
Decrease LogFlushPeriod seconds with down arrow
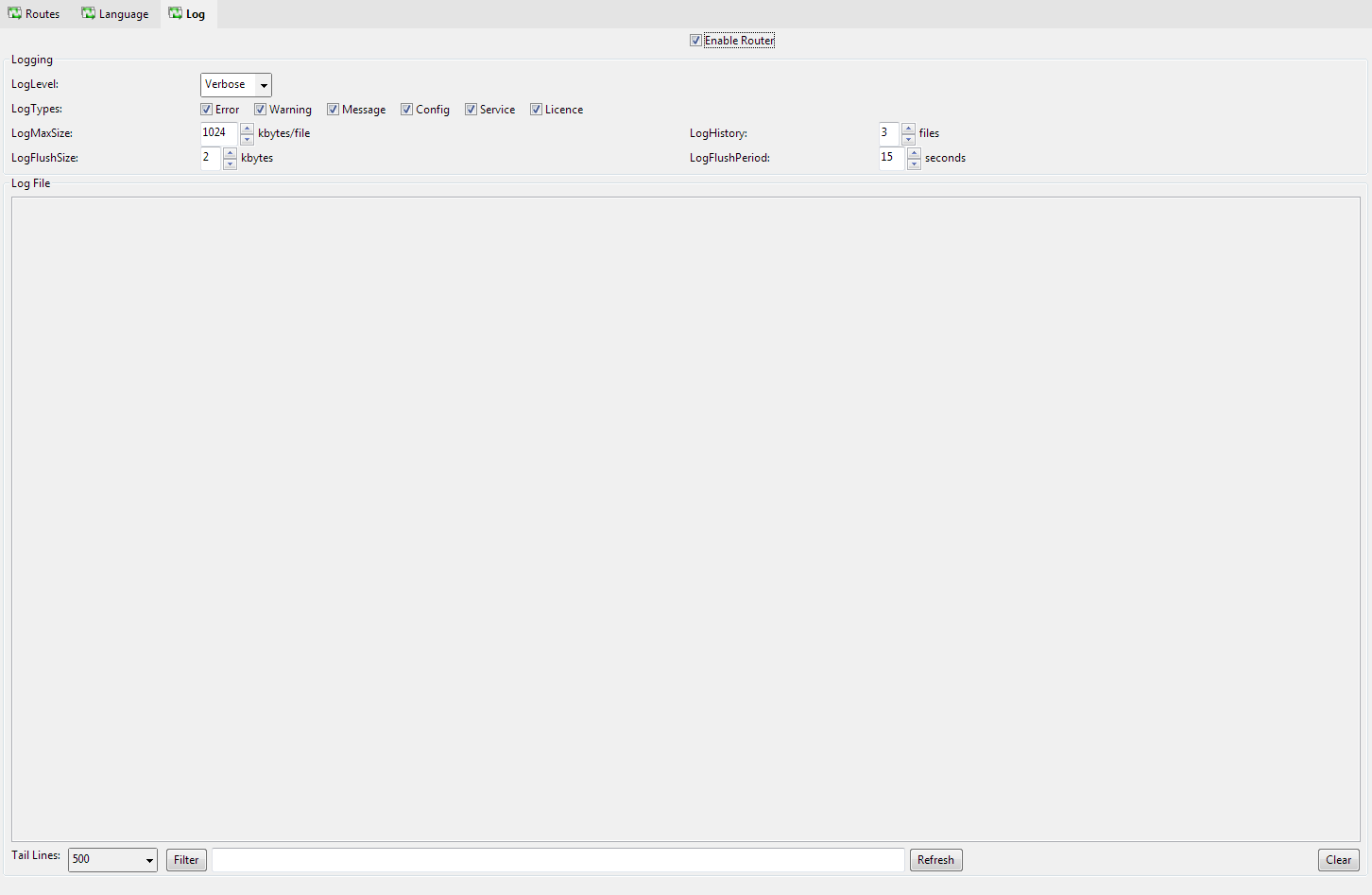click(914, 164)
